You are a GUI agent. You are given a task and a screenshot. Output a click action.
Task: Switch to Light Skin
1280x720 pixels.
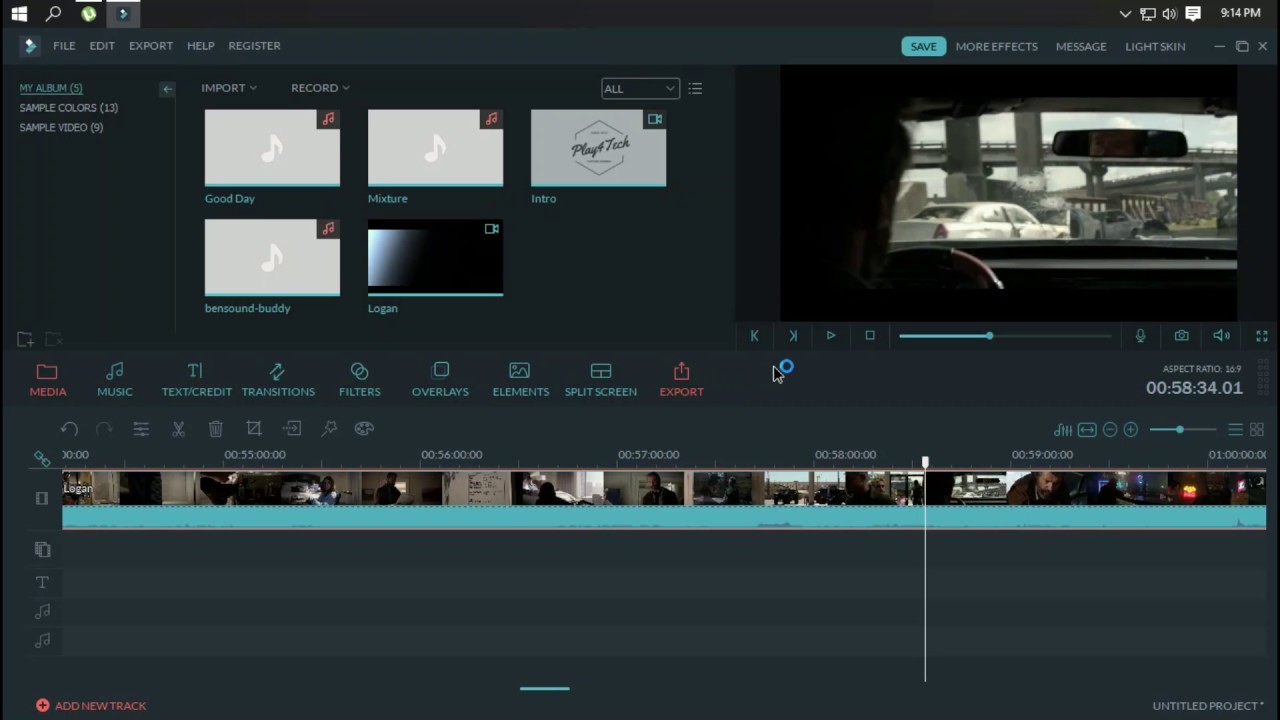[1155, 46]
